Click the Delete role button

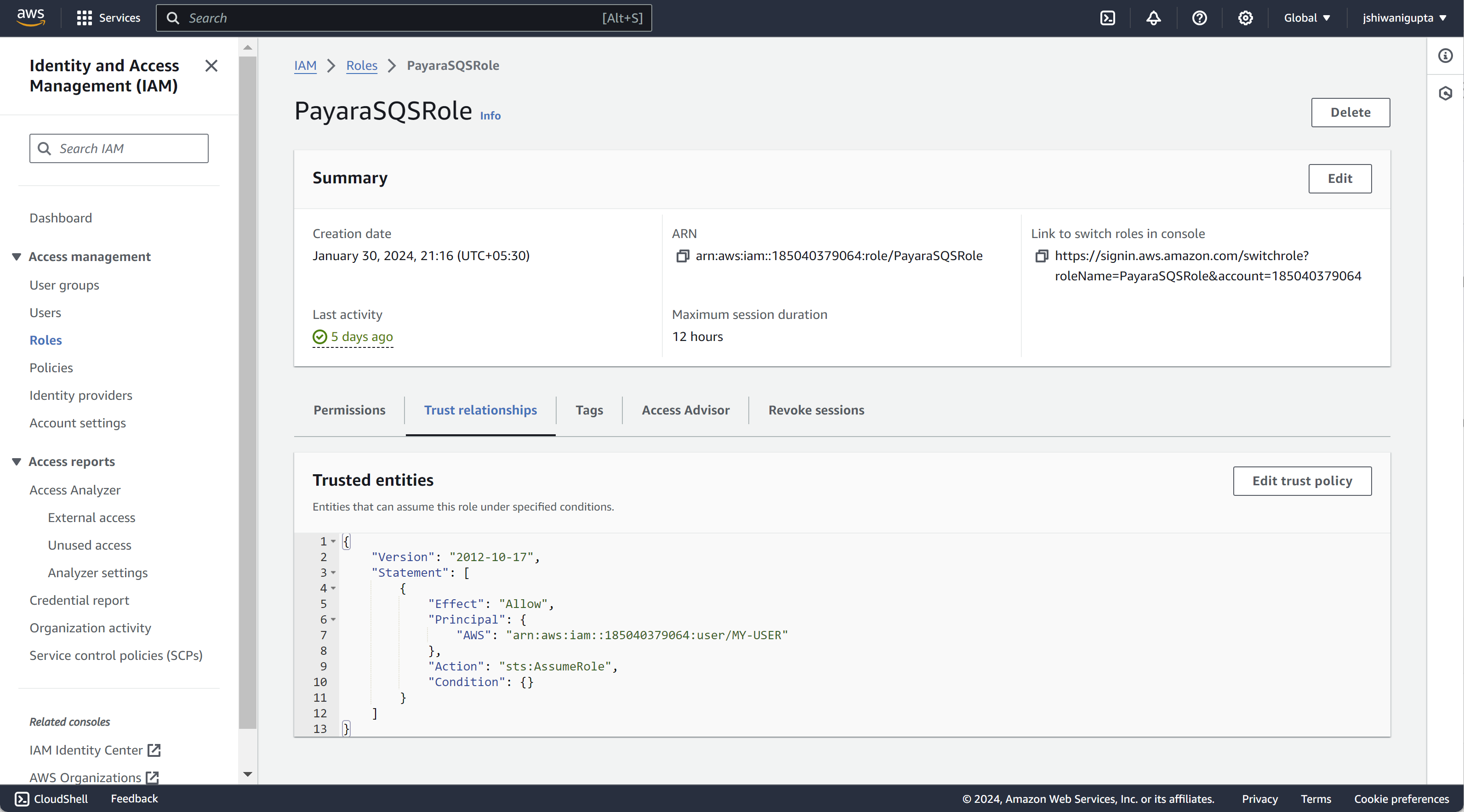pyautogui.click(x=1350, y=112)
